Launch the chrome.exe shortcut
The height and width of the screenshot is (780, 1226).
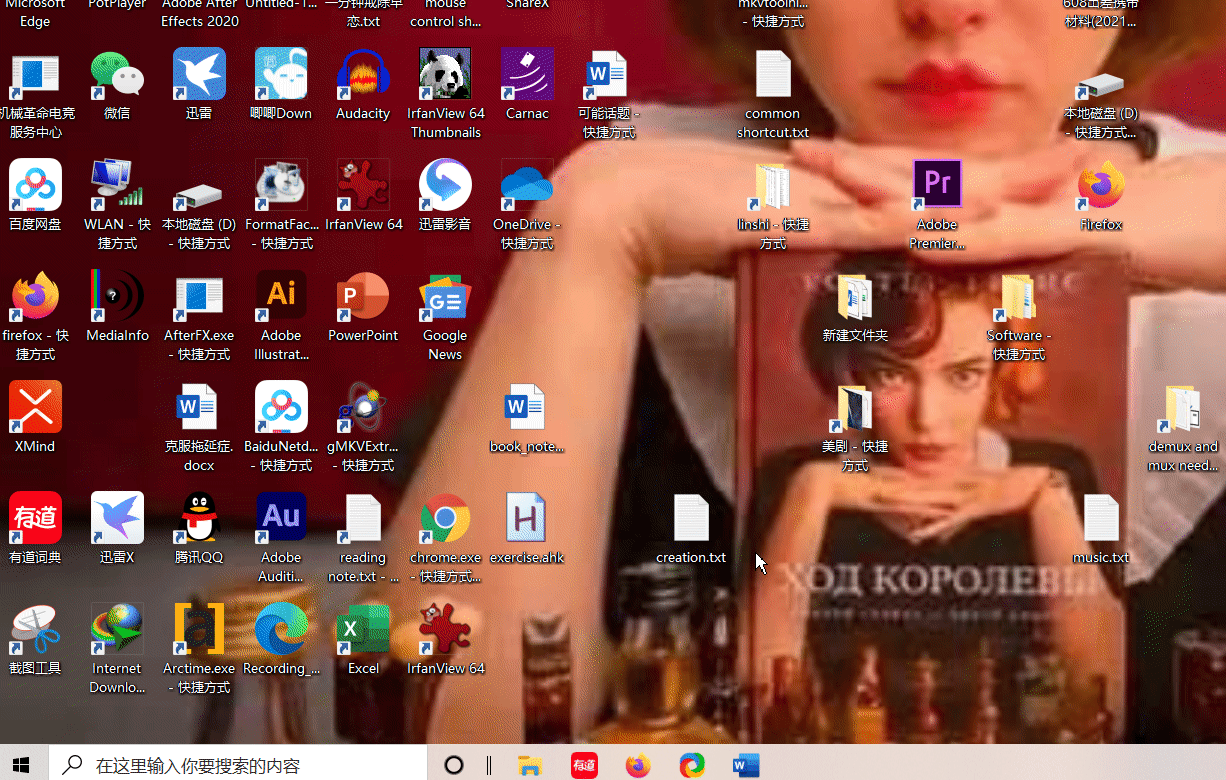pyautogui.click(x=445, y=518)
